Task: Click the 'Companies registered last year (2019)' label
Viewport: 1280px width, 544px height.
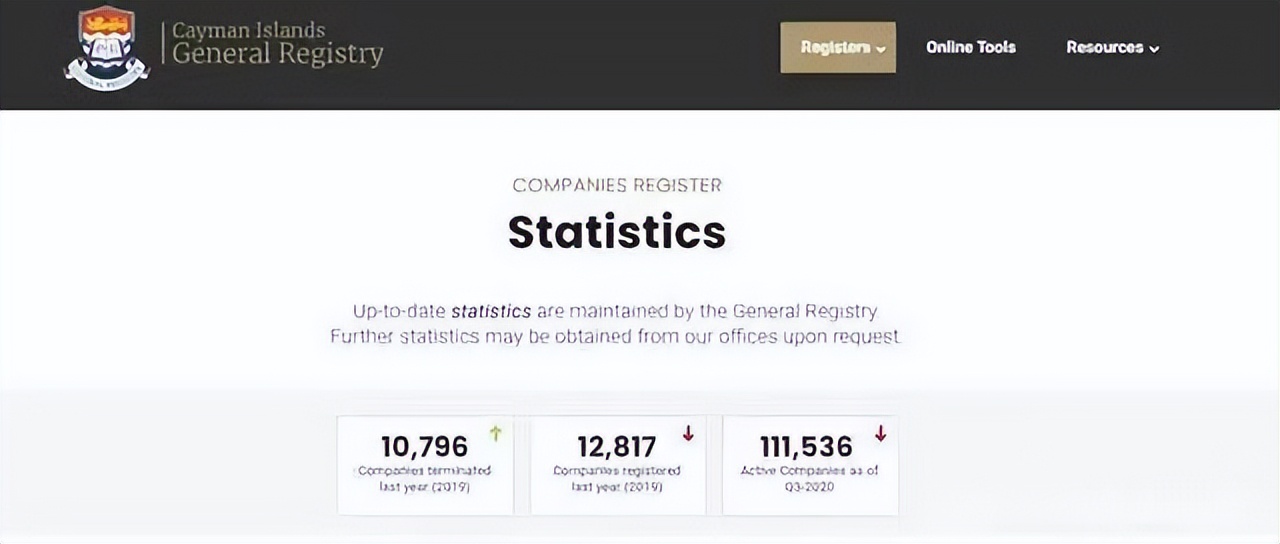Action: click(617, 478)
